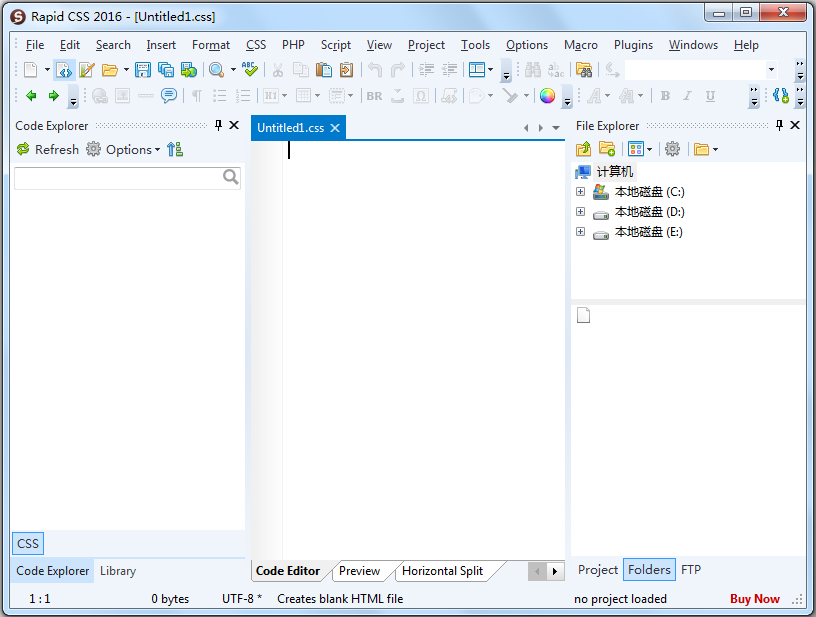Click the binoculars Find icon
816x617 pixels.
[x=532, y=70]
